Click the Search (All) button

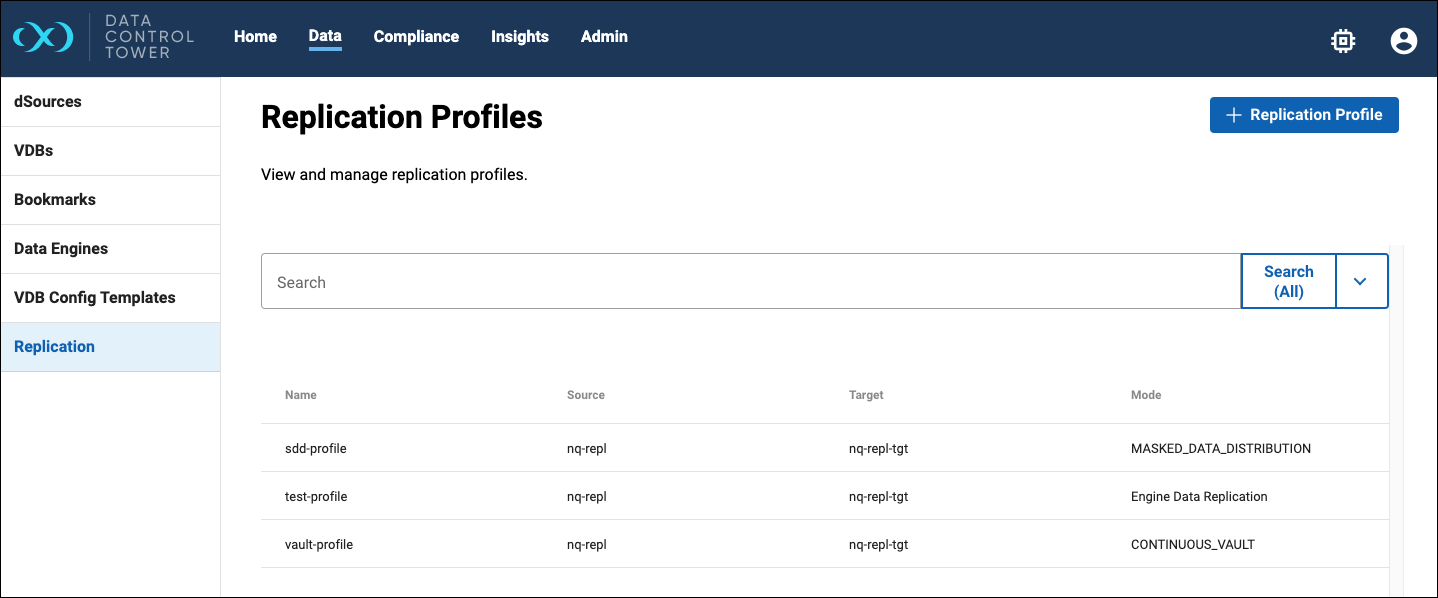coord(1288,281)
